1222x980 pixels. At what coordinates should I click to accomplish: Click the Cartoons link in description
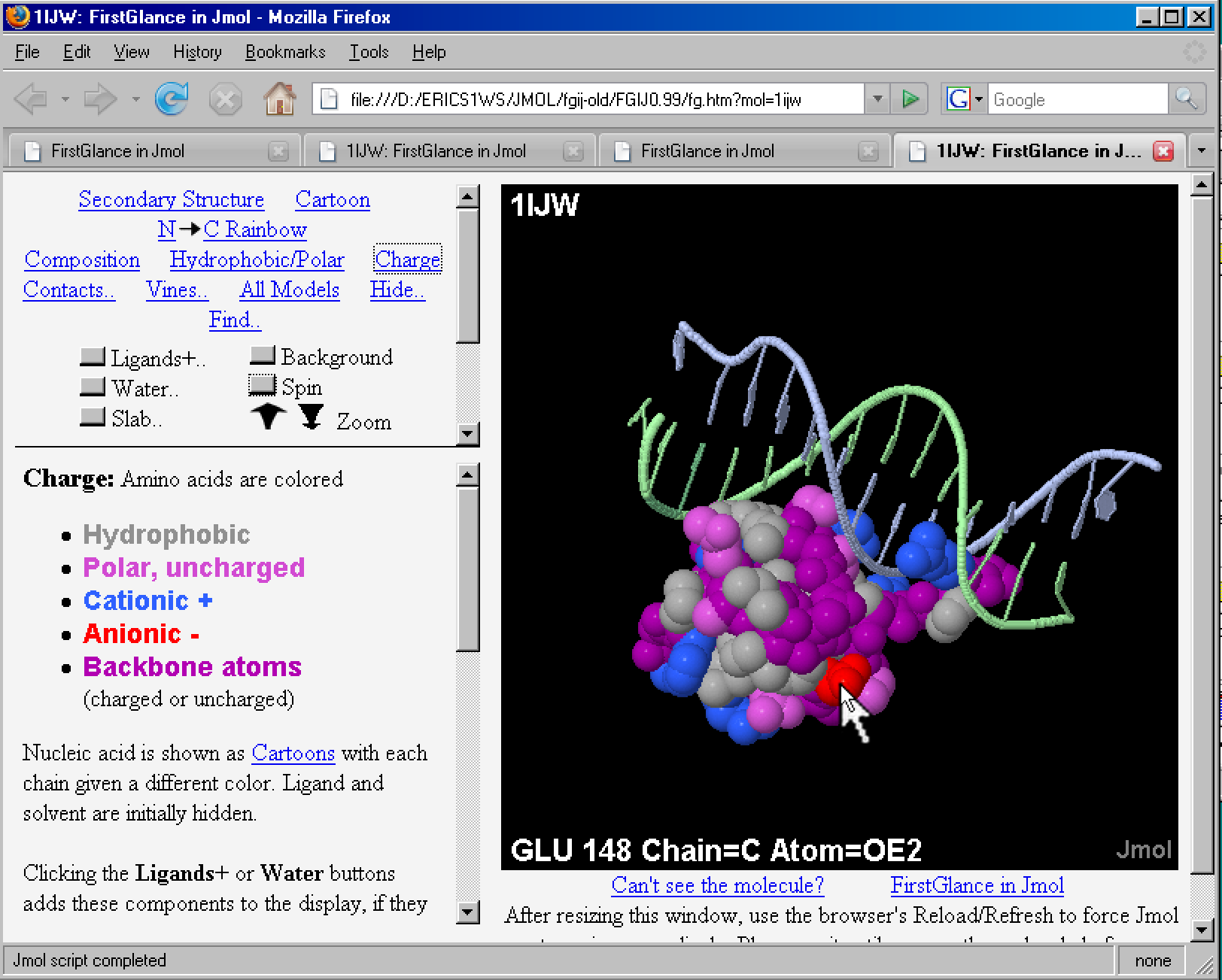pyautogui.click(x=293, y=753)
